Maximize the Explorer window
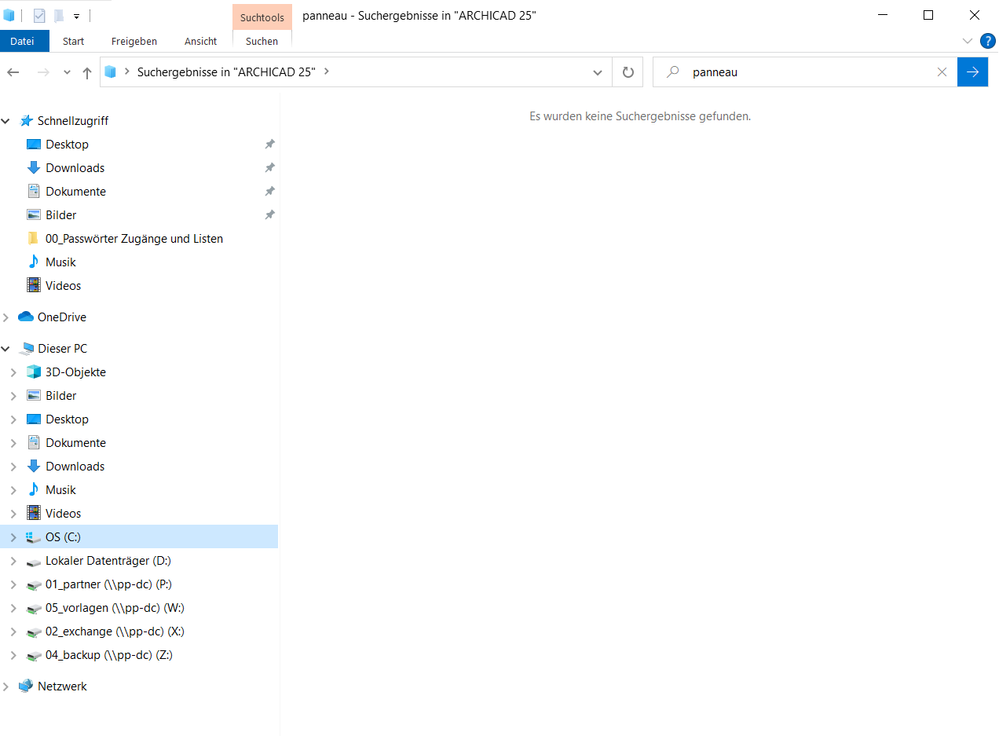The width and height of the screenshot is (999, 736). pyautogui.click(x=928, y=15)
